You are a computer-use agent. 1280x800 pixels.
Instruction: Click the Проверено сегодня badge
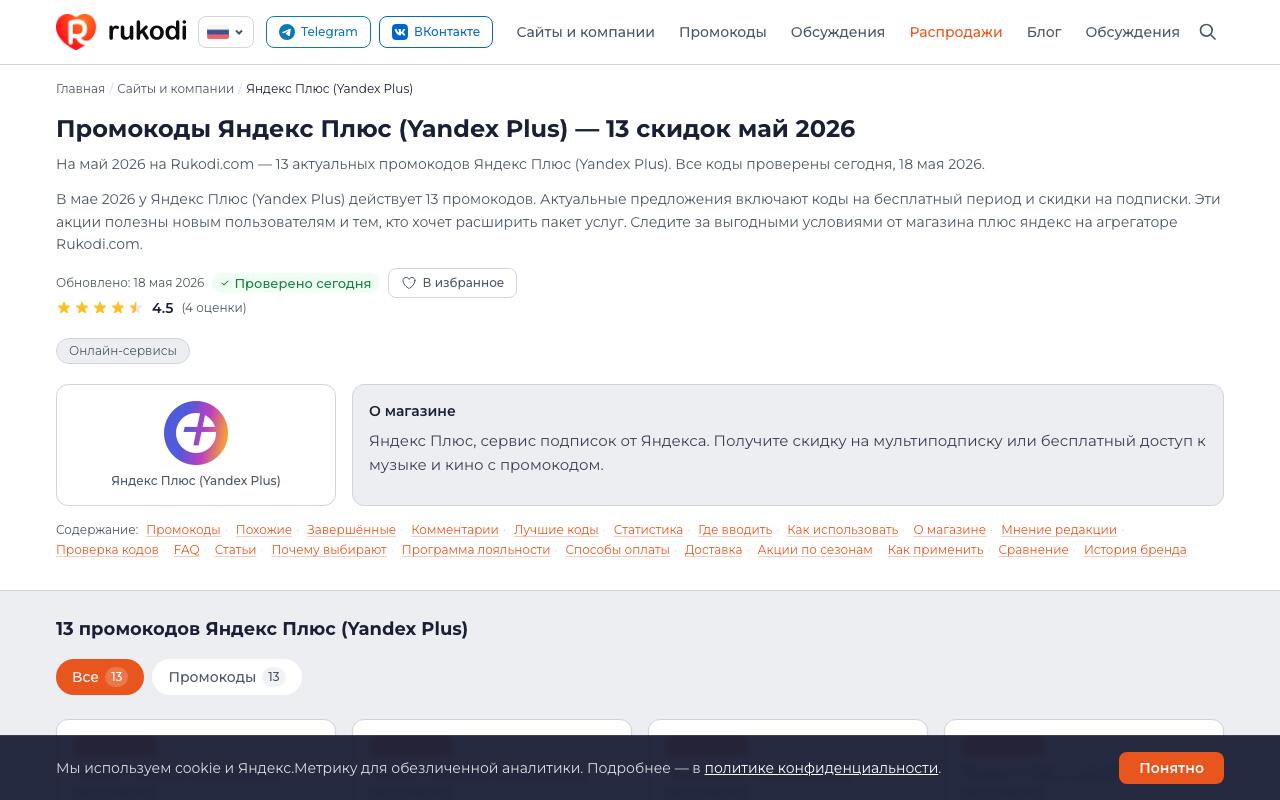295,283
